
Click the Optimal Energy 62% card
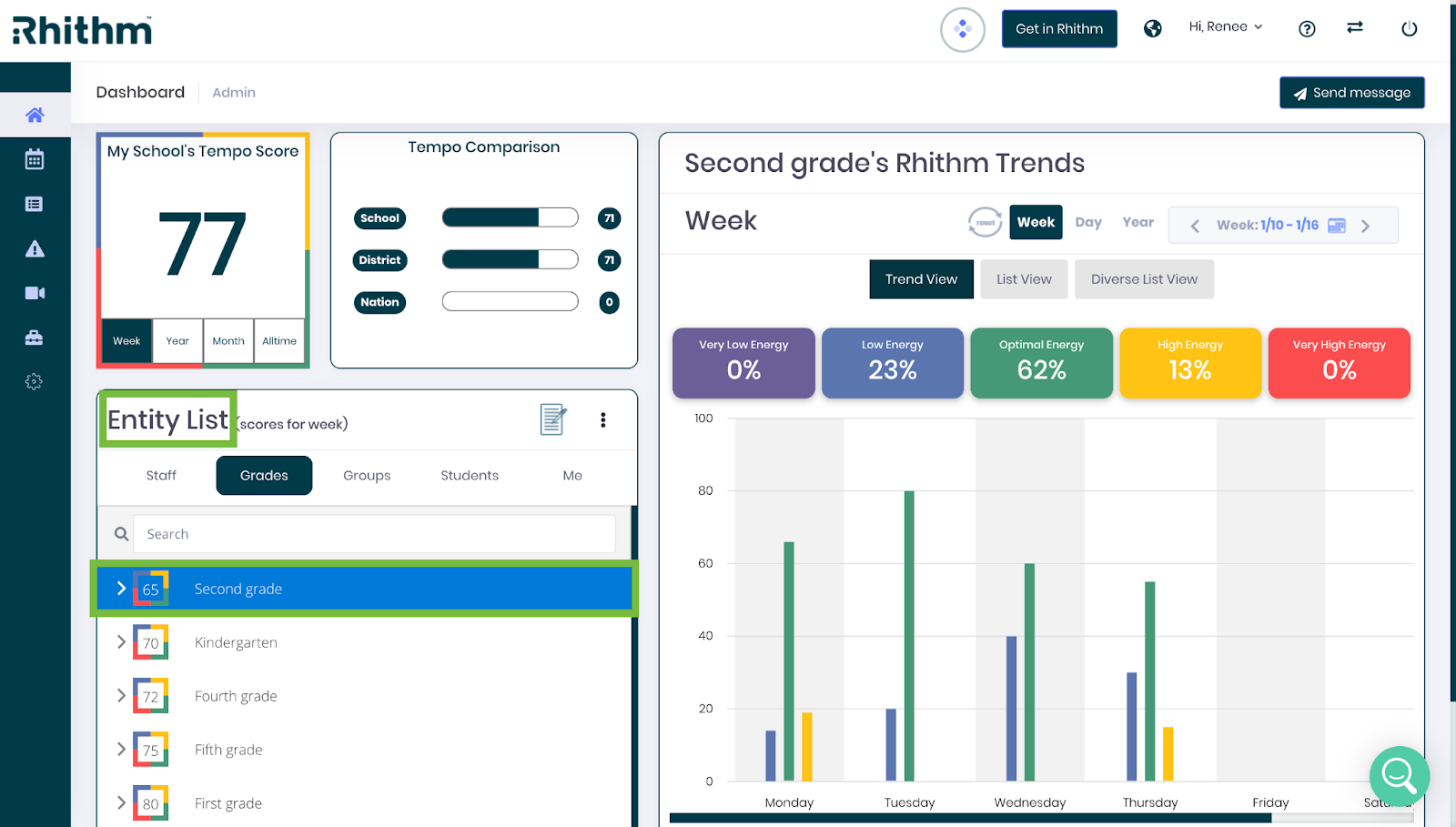click(1041, 363)
